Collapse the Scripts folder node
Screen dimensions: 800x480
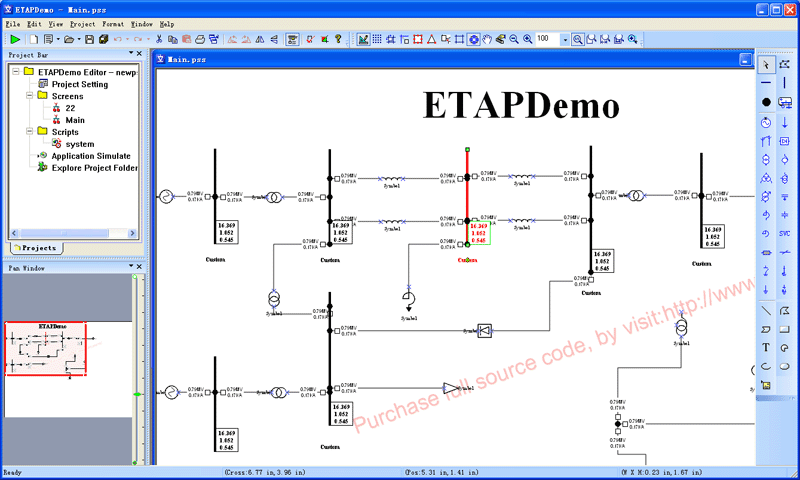coord(30,132)
